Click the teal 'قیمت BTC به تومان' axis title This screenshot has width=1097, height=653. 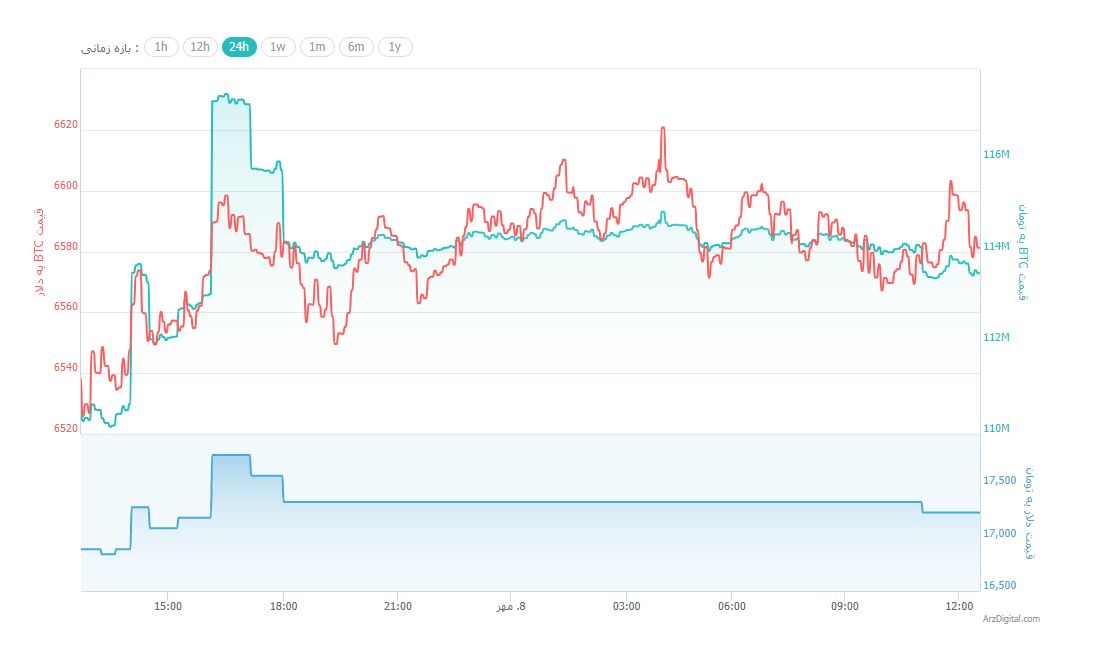coord(1023,251)
